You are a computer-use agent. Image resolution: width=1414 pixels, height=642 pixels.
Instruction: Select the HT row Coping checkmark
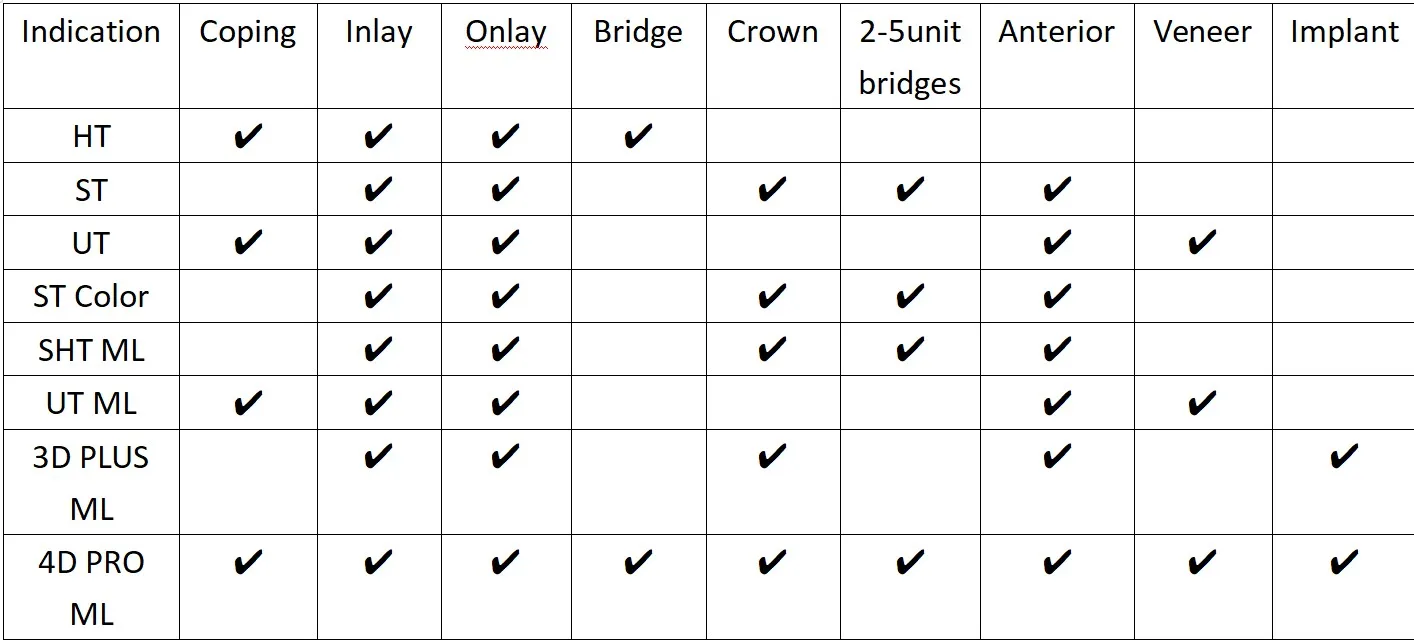[x=248, y=136]
